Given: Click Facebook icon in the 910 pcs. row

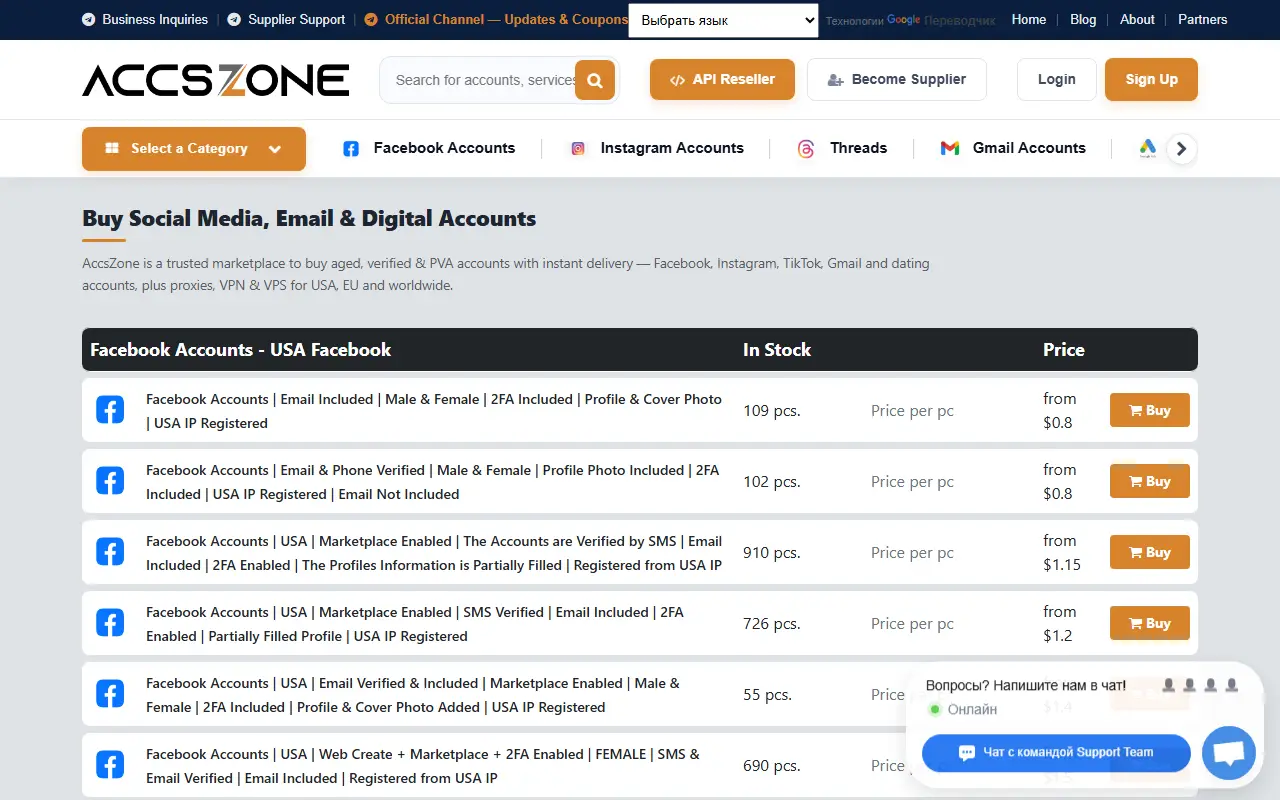Looking at the screenshot, I should tap(110, 552).
